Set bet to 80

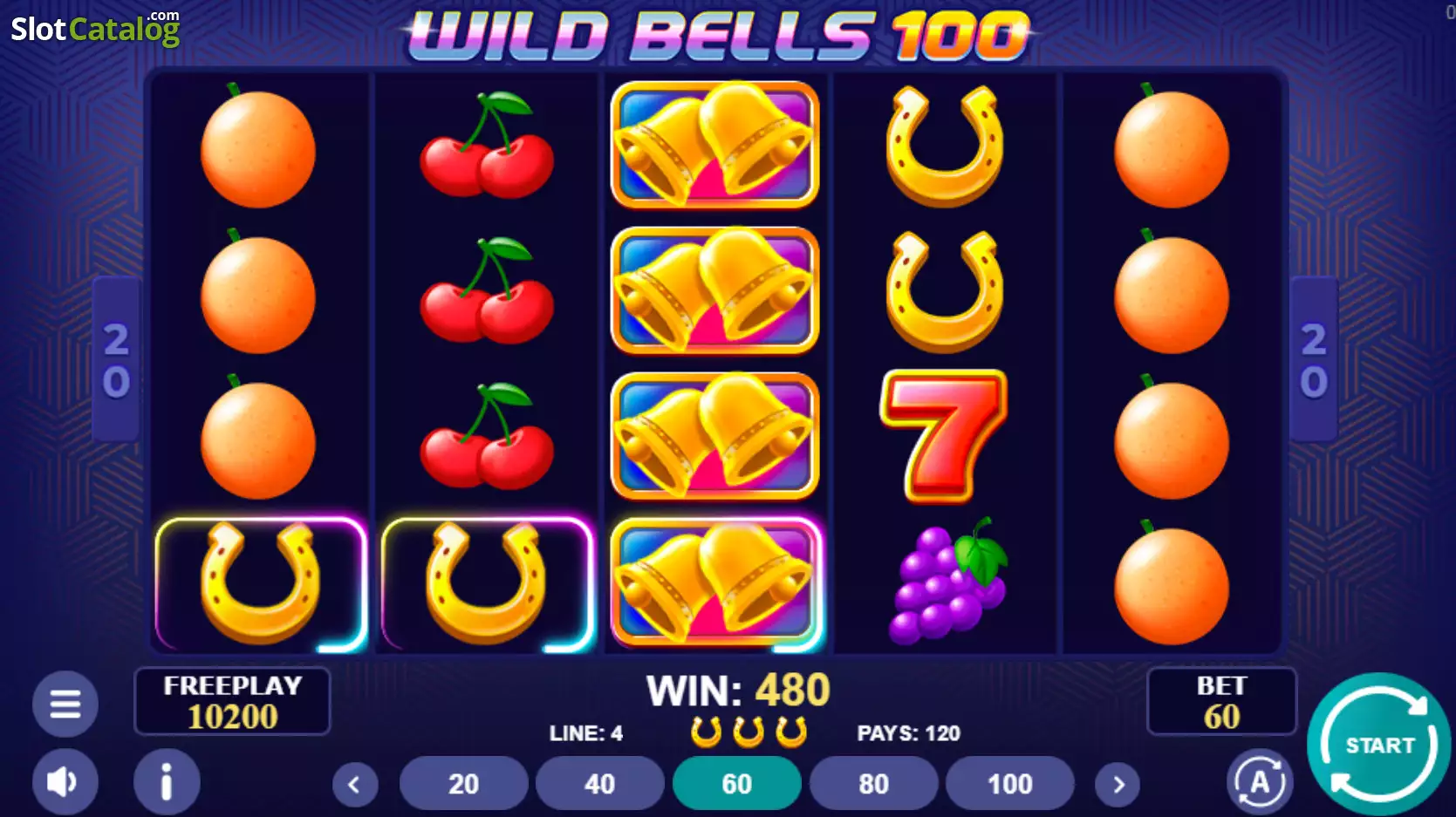point(873,784)
